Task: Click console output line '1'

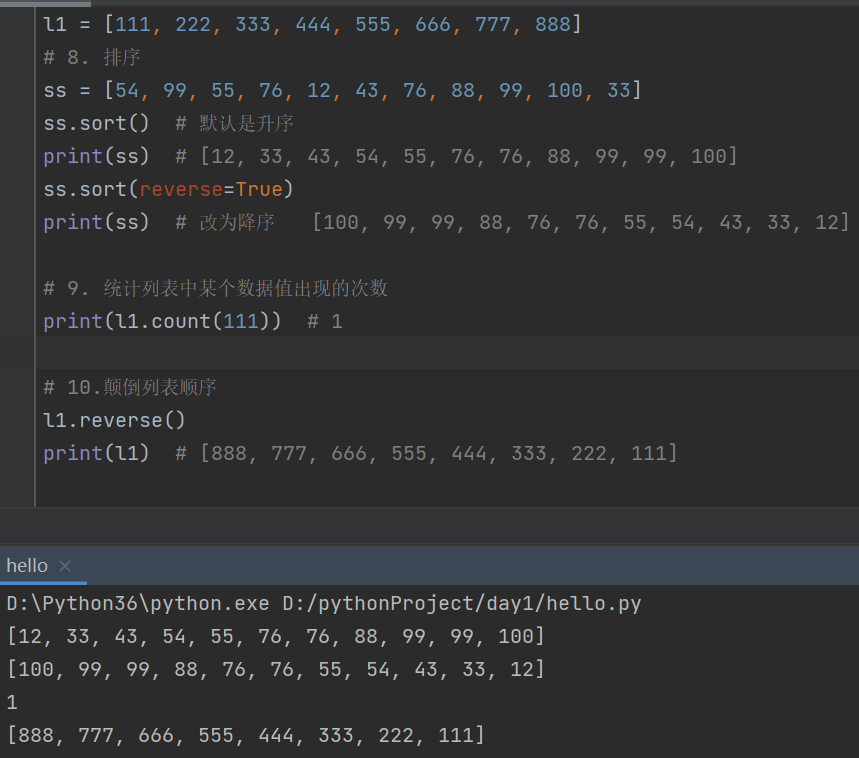Action: 12,703
